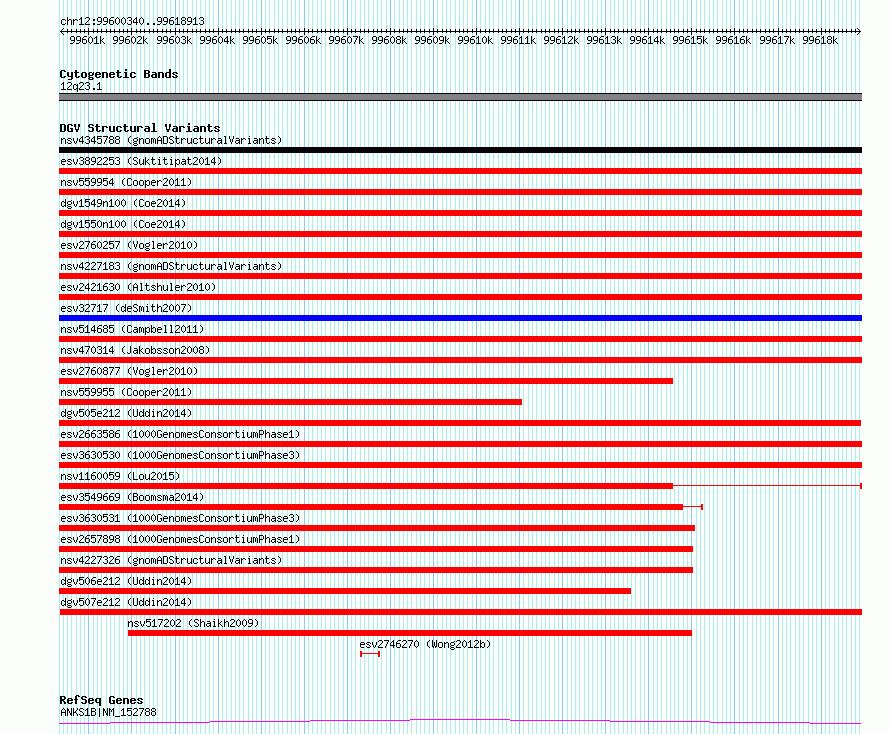The height and width of the screenshot is (734, 890).
Task: Click the magenta ANKS1B gene track line
Action: tap(460, 722)
